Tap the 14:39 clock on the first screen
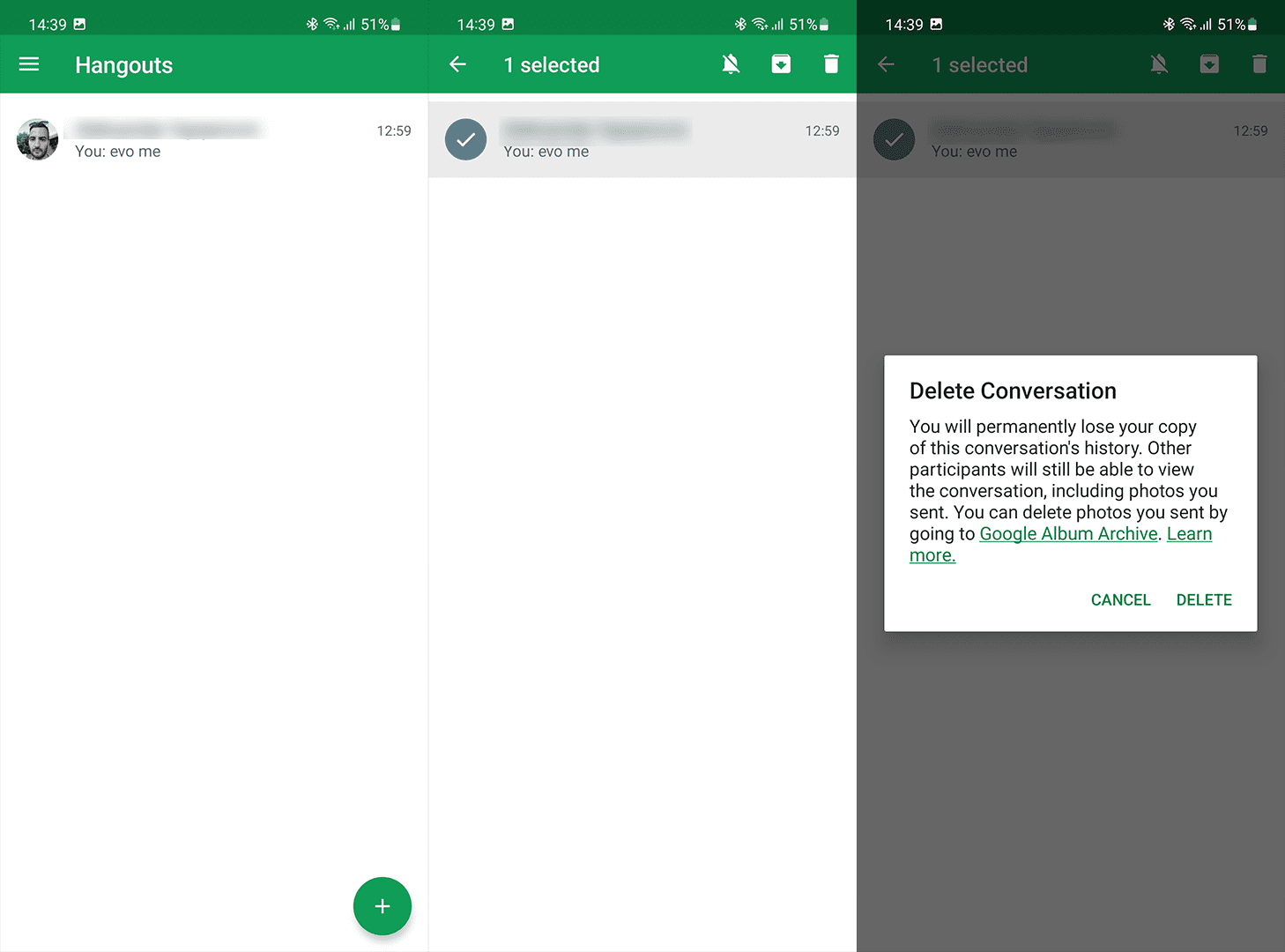 point(48,25)
